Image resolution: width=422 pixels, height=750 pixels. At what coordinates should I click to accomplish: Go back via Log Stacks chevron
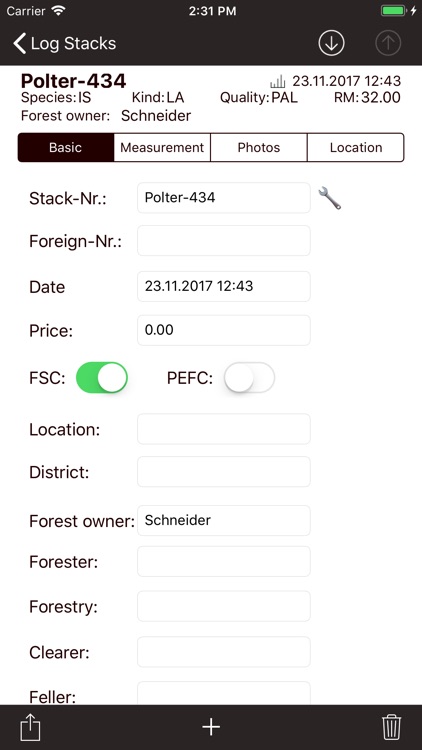(x=19, y=44)
